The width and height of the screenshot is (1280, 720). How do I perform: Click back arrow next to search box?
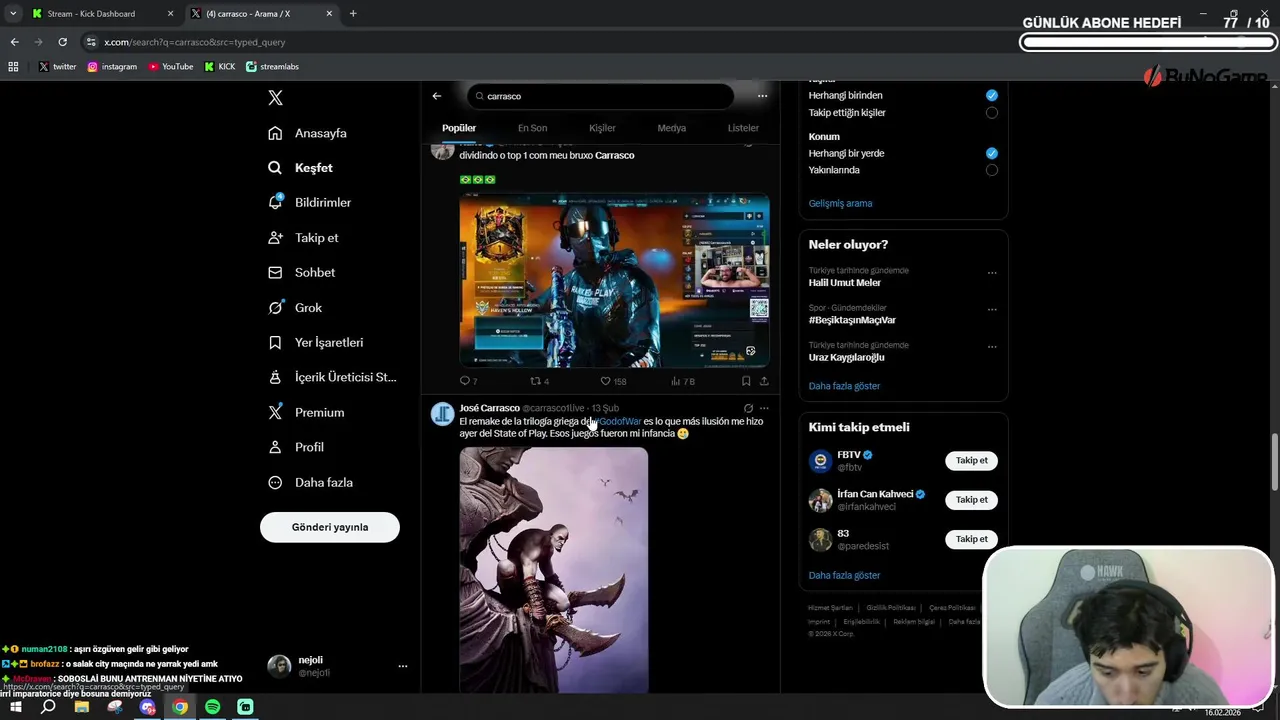coord(437,96)
